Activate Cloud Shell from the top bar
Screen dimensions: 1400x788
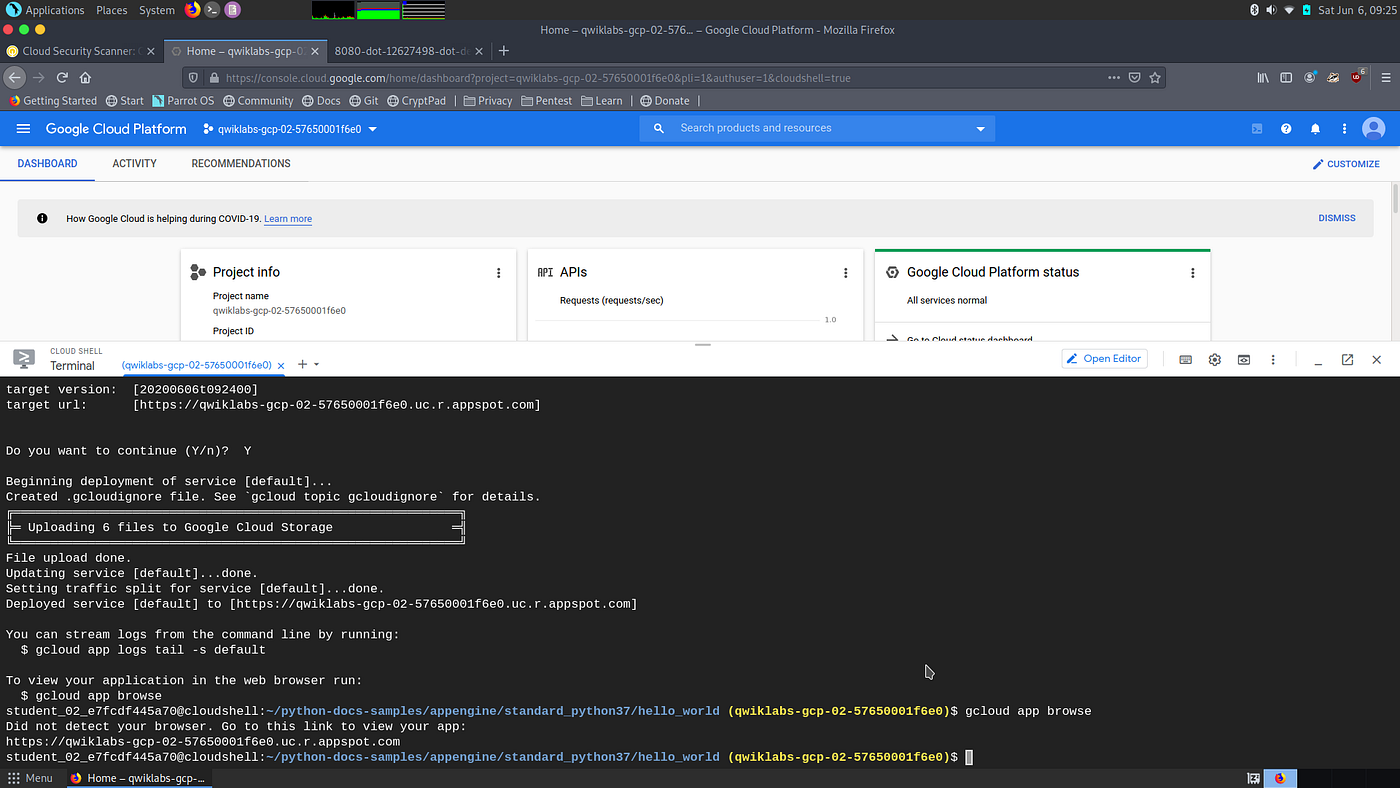[x=1256, y=128]
